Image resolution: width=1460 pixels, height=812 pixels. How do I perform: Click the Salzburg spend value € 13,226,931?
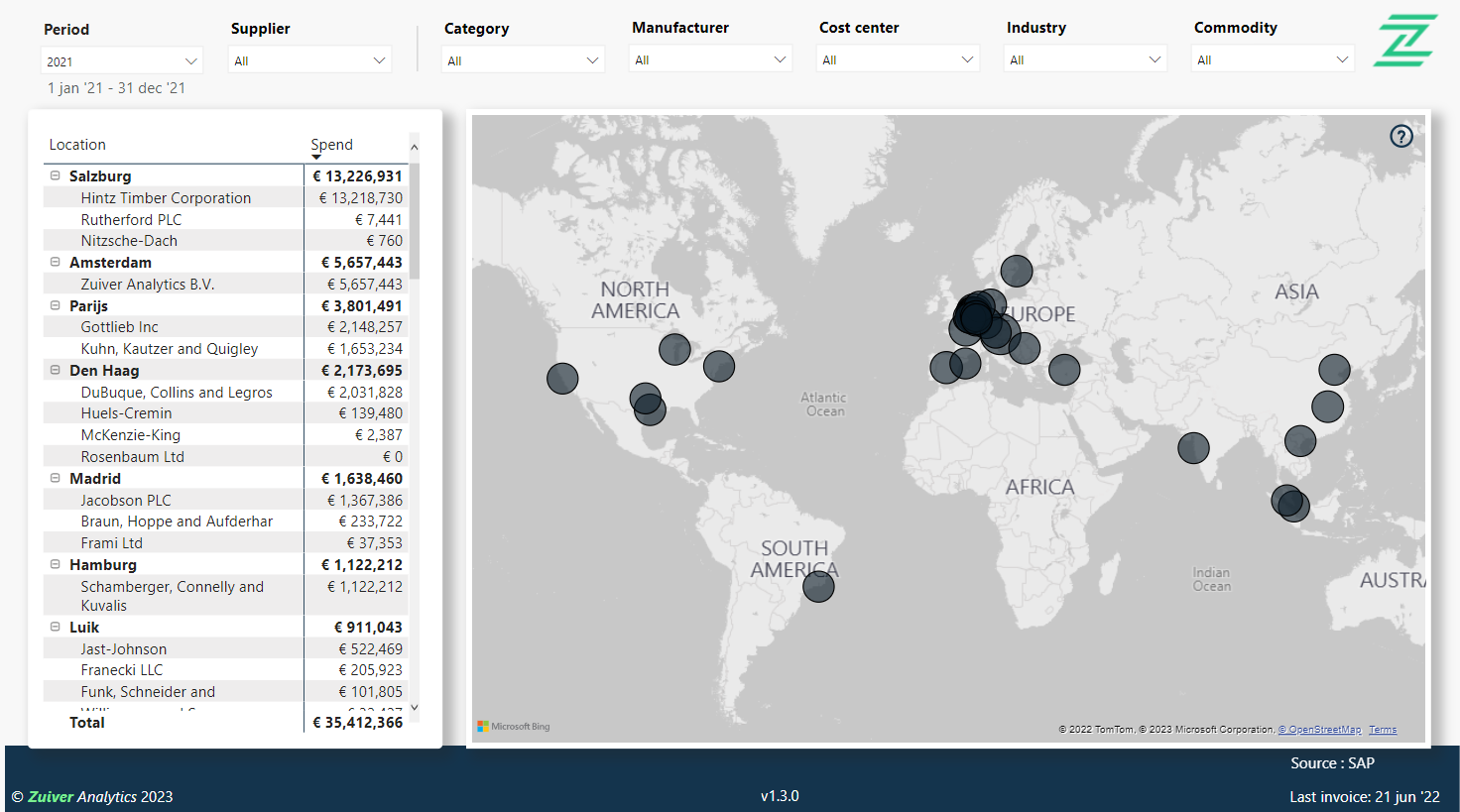(357, 176)
